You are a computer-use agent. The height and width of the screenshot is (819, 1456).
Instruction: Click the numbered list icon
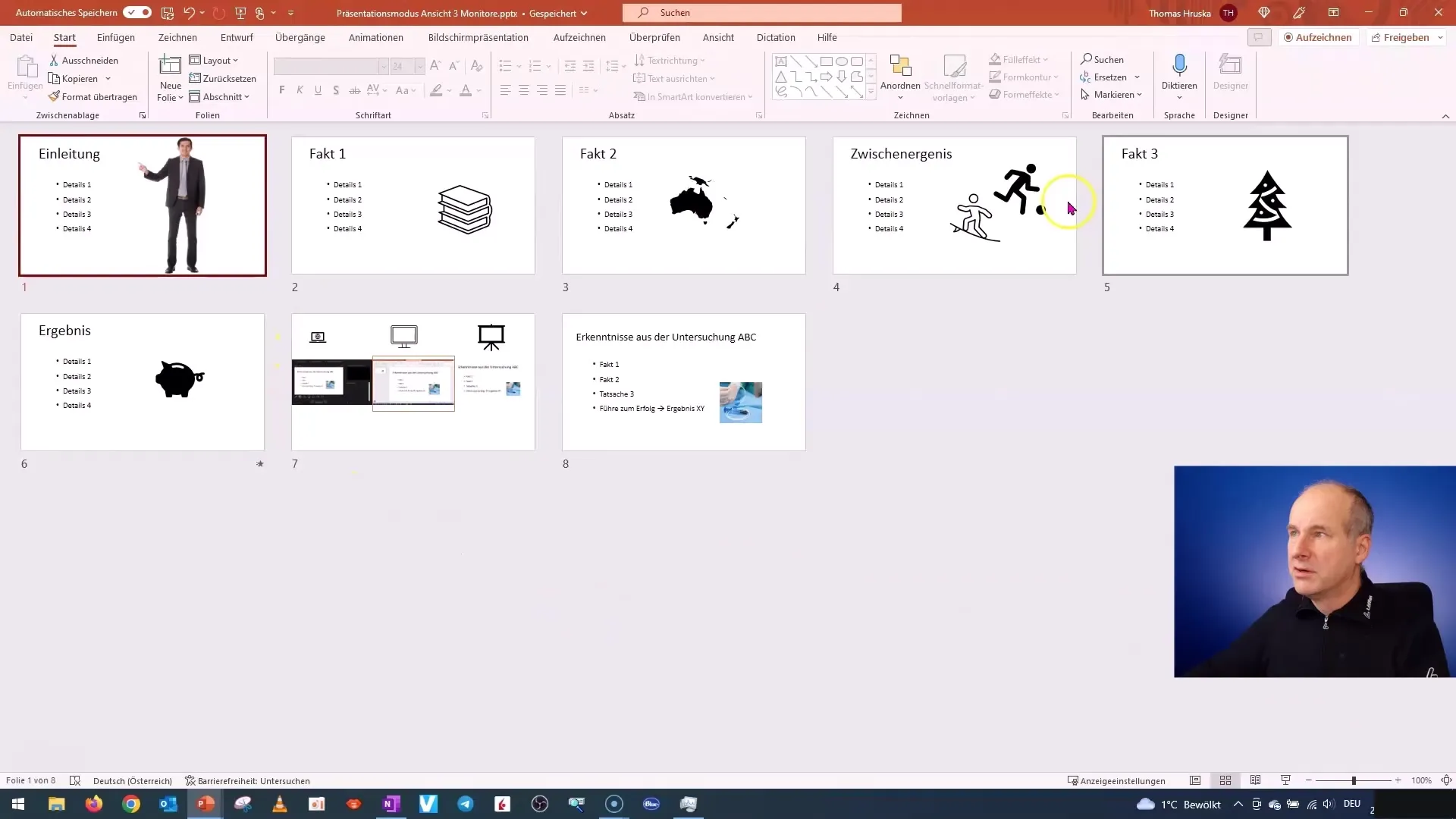535,67
